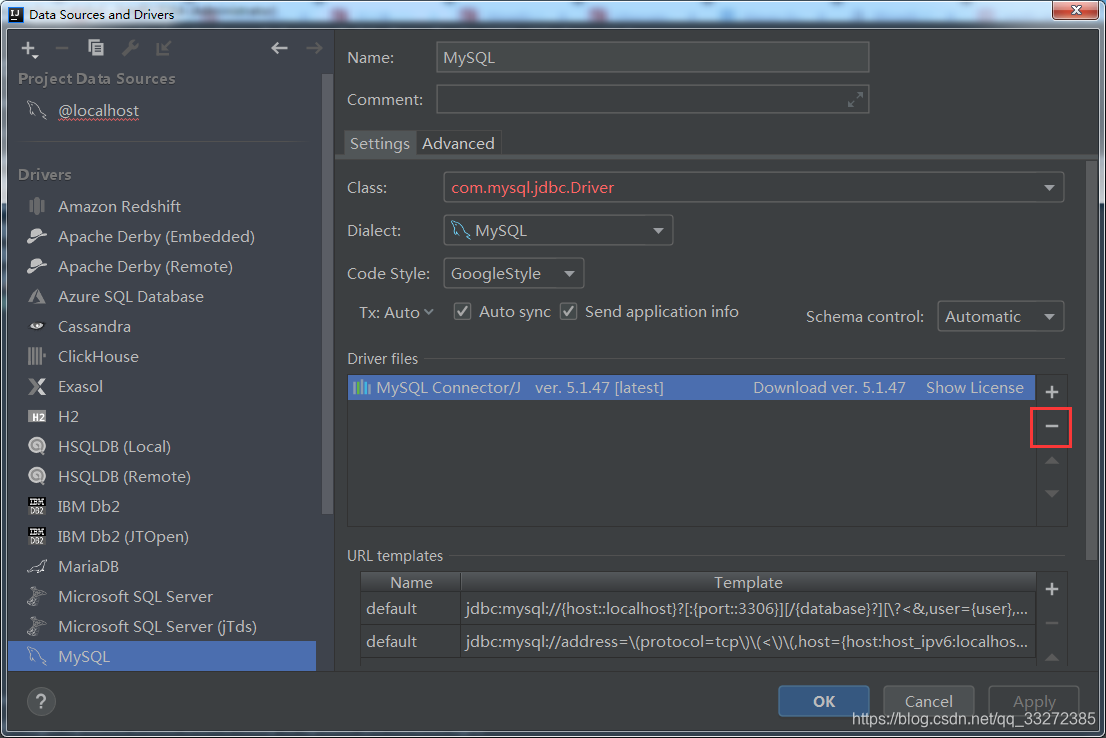Click the Duplicate data source icon
Image resolution: width=1106 pixels, height=738 pixels.
click(x=95, y=47)
